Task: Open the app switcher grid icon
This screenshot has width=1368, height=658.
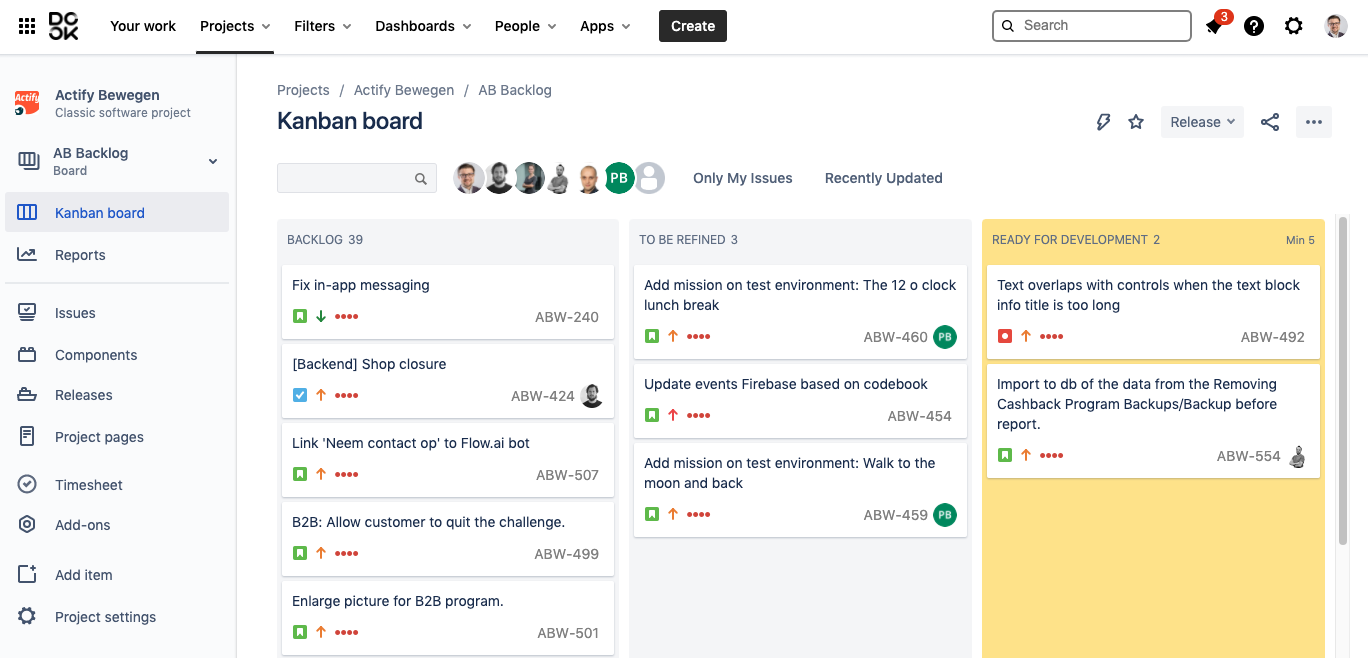Action: click(27, 26)
